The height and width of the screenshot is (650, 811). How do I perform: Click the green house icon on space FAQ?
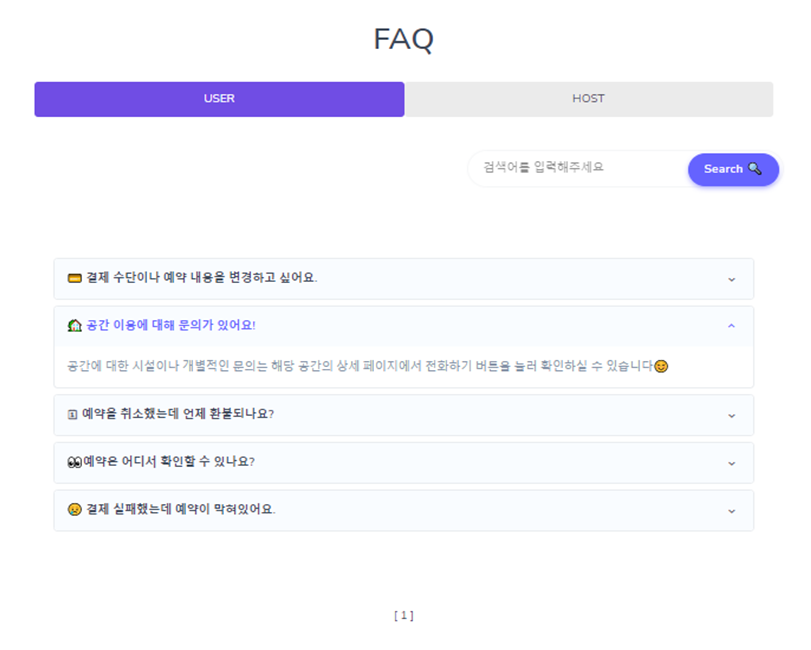(73, 327)
